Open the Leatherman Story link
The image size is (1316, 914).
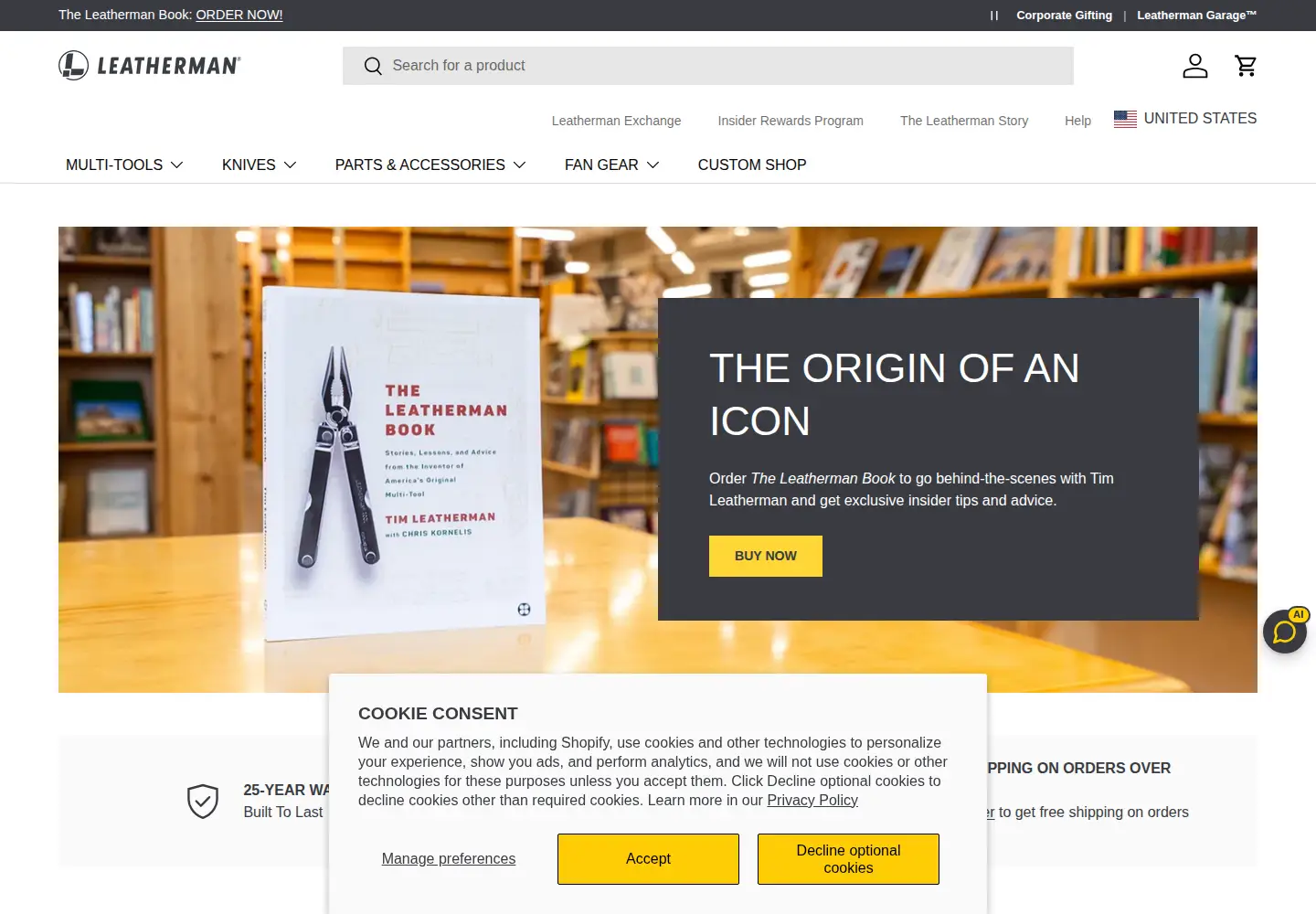point(964,121)
